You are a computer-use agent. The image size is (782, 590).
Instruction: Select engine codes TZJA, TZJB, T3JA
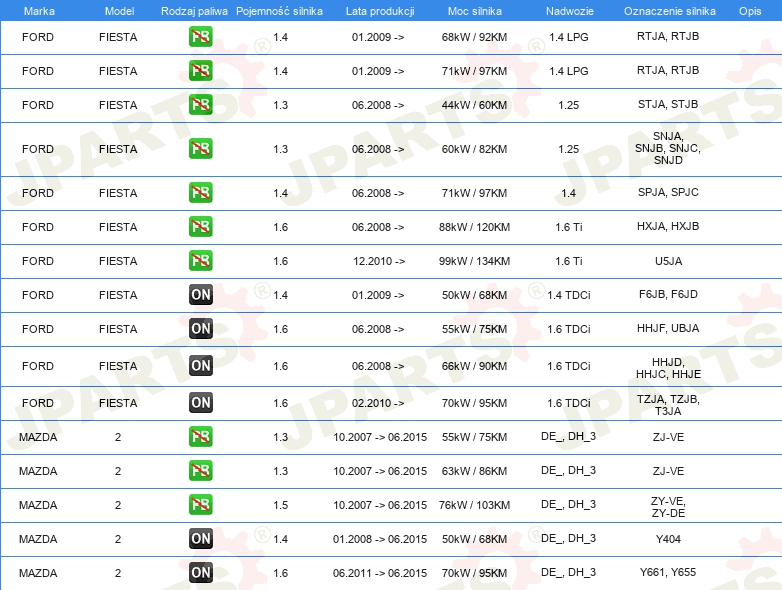pos(668,405)
